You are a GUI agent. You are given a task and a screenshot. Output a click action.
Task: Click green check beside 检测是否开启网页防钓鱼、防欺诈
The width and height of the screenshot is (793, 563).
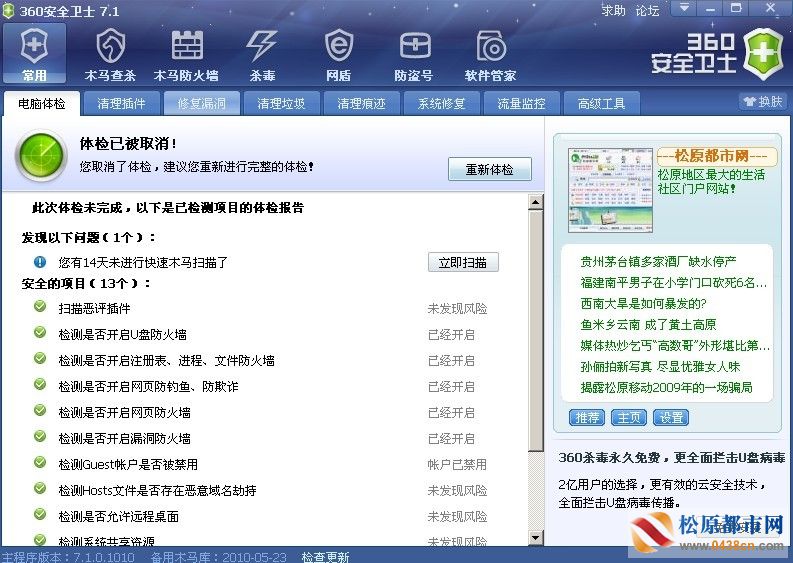point(40,384)
